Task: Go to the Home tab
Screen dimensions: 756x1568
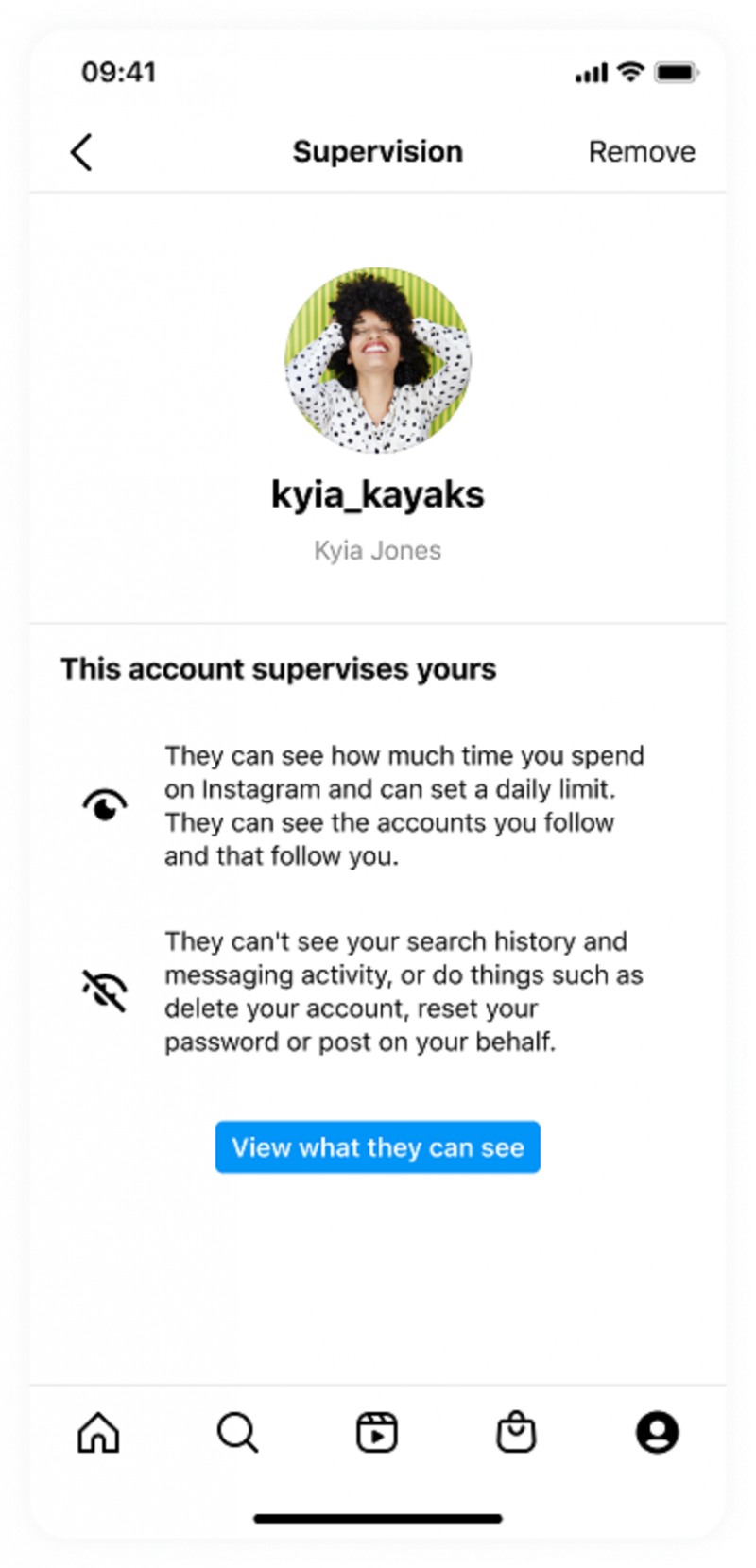Action: pos(98,1432)
